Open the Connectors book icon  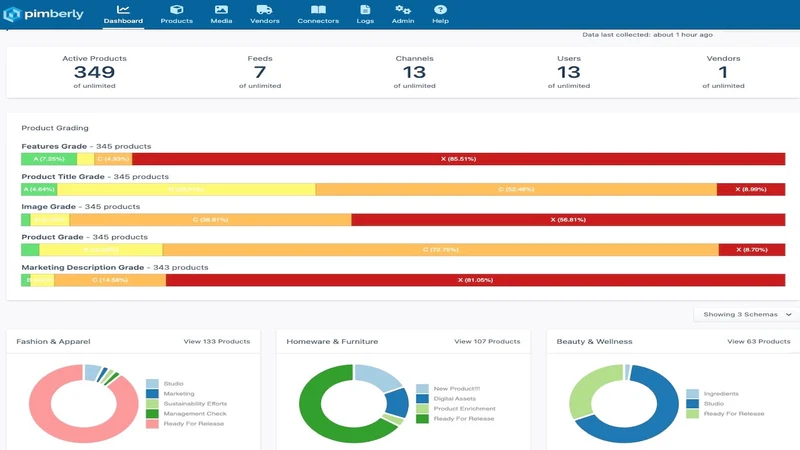tap(318, 10)
